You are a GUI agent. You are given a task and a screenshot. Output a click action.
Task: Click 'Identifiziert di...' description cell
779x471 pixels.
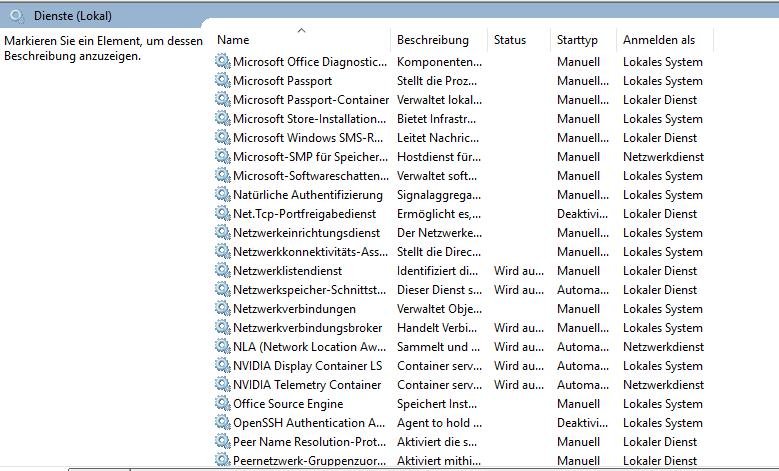click(x=437, y=271)
